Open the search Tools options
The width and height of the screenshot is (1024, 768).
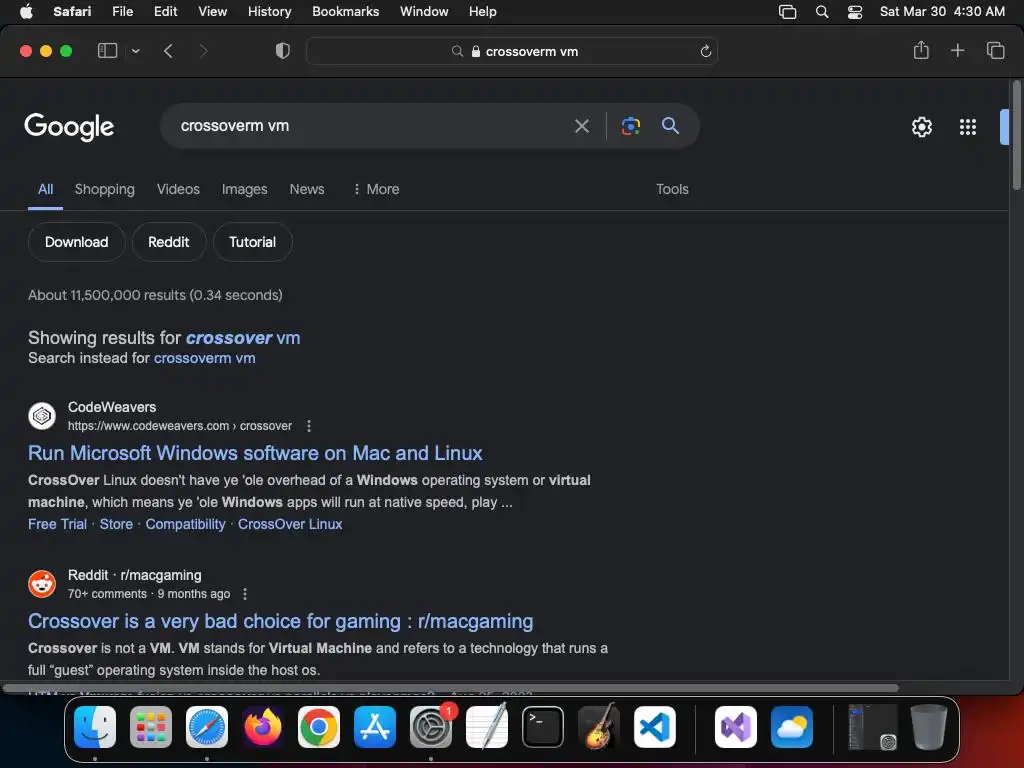coord(672,189)
